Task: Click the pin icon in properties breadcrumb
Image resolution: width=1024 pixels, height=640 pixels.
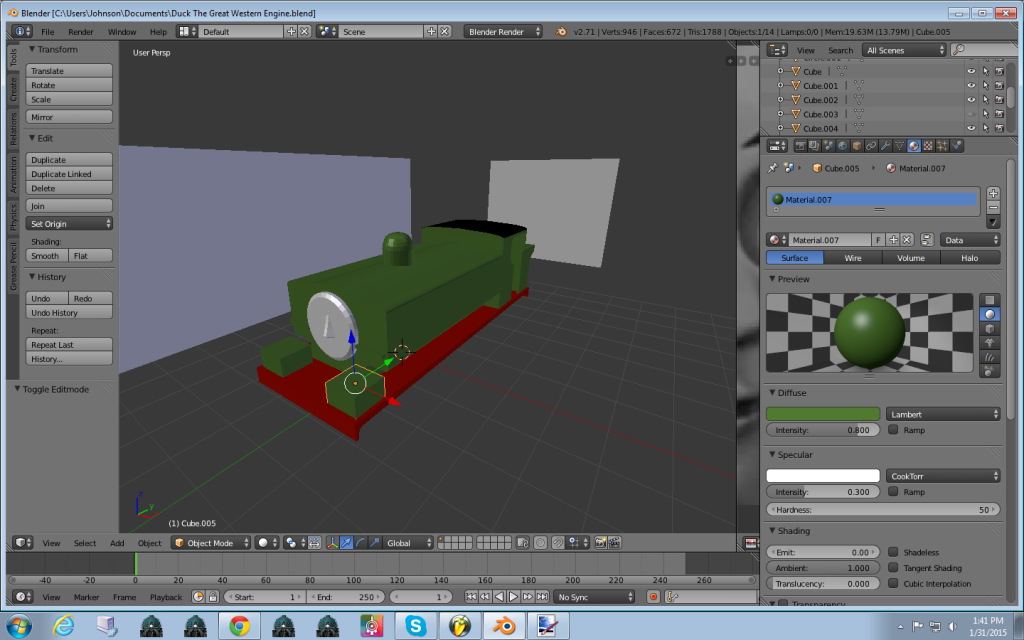Action: [x=773, y=168]
